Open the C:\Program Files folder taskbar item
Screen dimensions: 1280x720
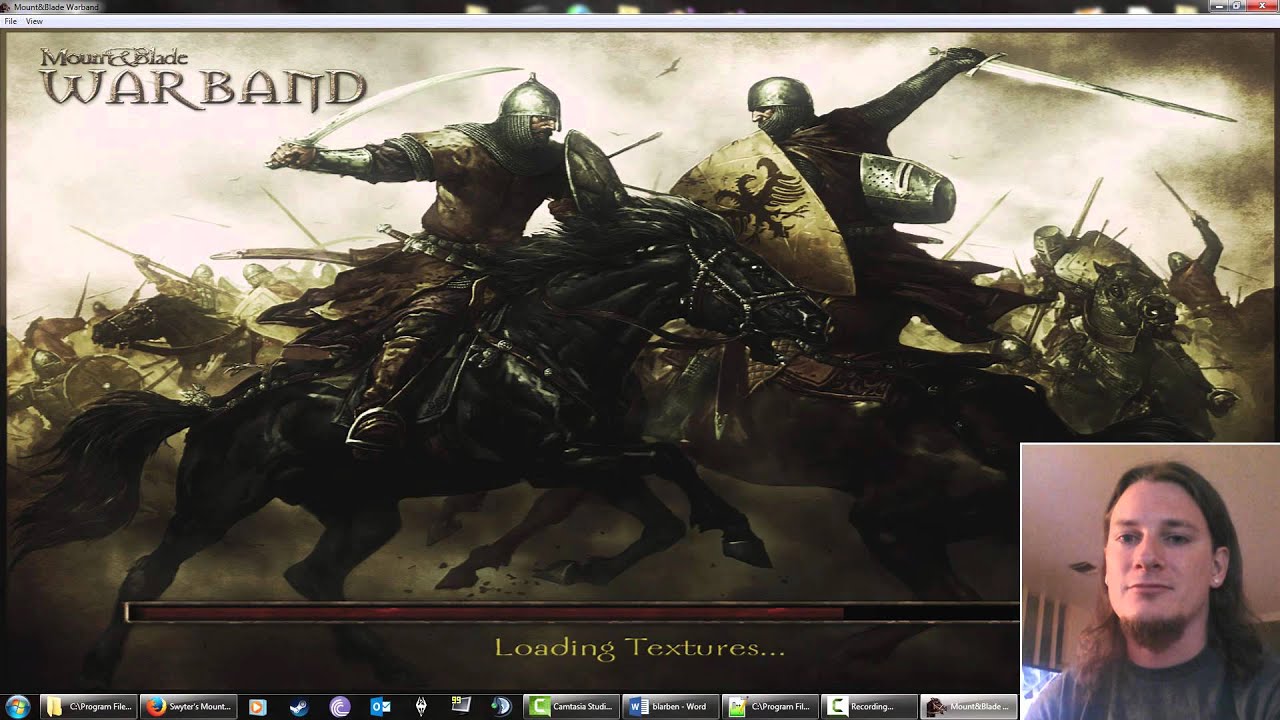pos(88,706)
